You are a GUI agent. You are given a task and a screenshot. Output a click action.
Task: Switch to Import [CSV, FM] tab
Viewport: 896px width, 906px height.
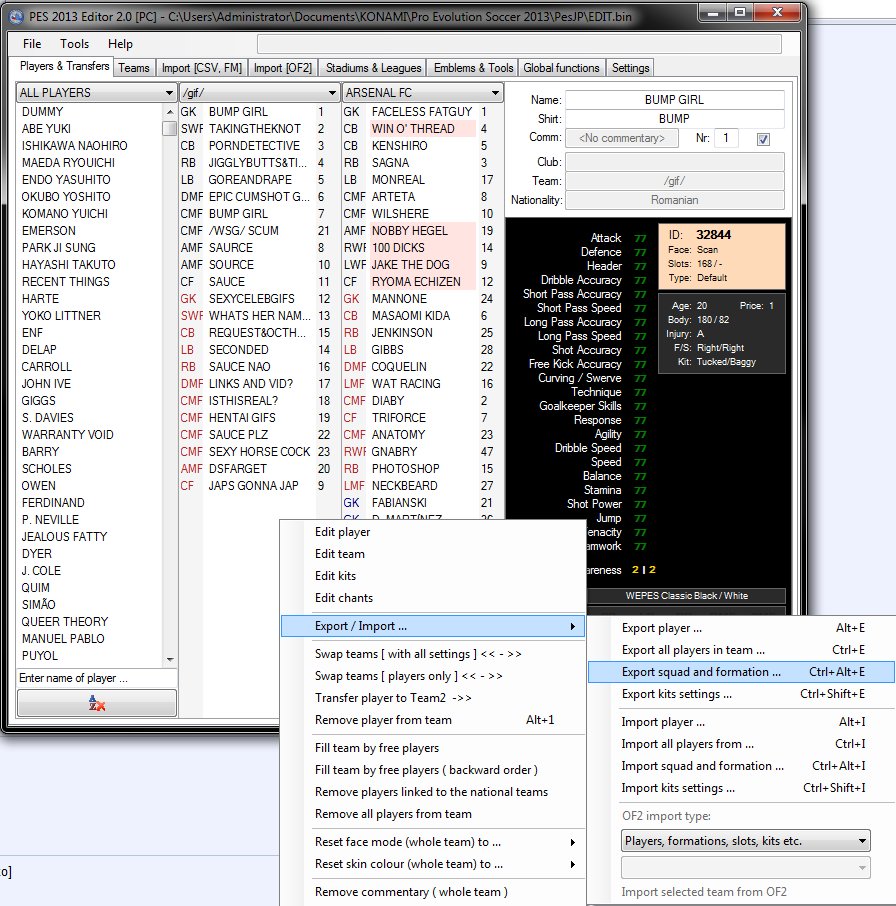pos(202,68)
